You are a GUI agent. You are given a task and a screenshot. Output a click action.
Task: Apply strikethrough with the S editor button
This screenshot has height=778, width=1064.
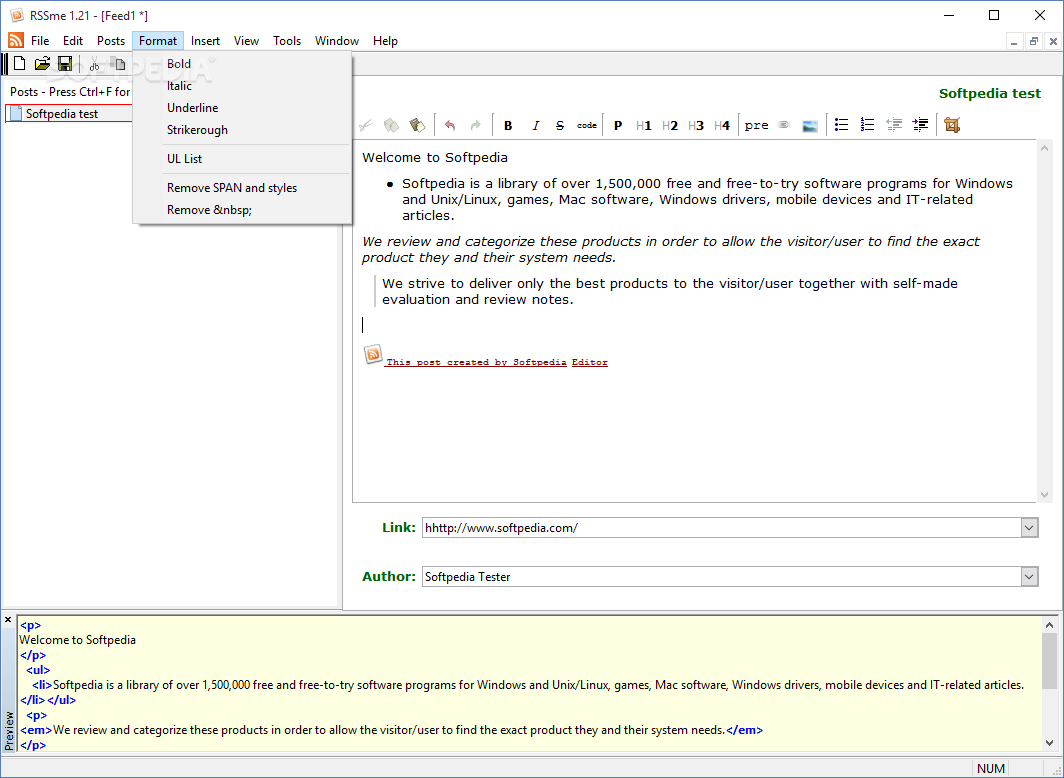click(x=560, y=125)
